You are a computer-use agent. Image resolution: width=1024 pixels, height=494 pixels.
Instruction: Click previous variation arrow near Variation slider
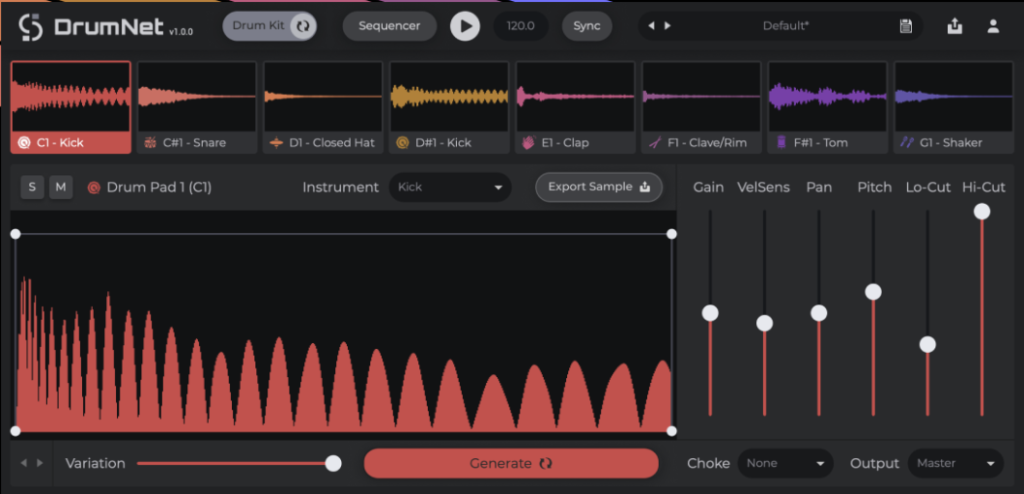tap(24, 463)
